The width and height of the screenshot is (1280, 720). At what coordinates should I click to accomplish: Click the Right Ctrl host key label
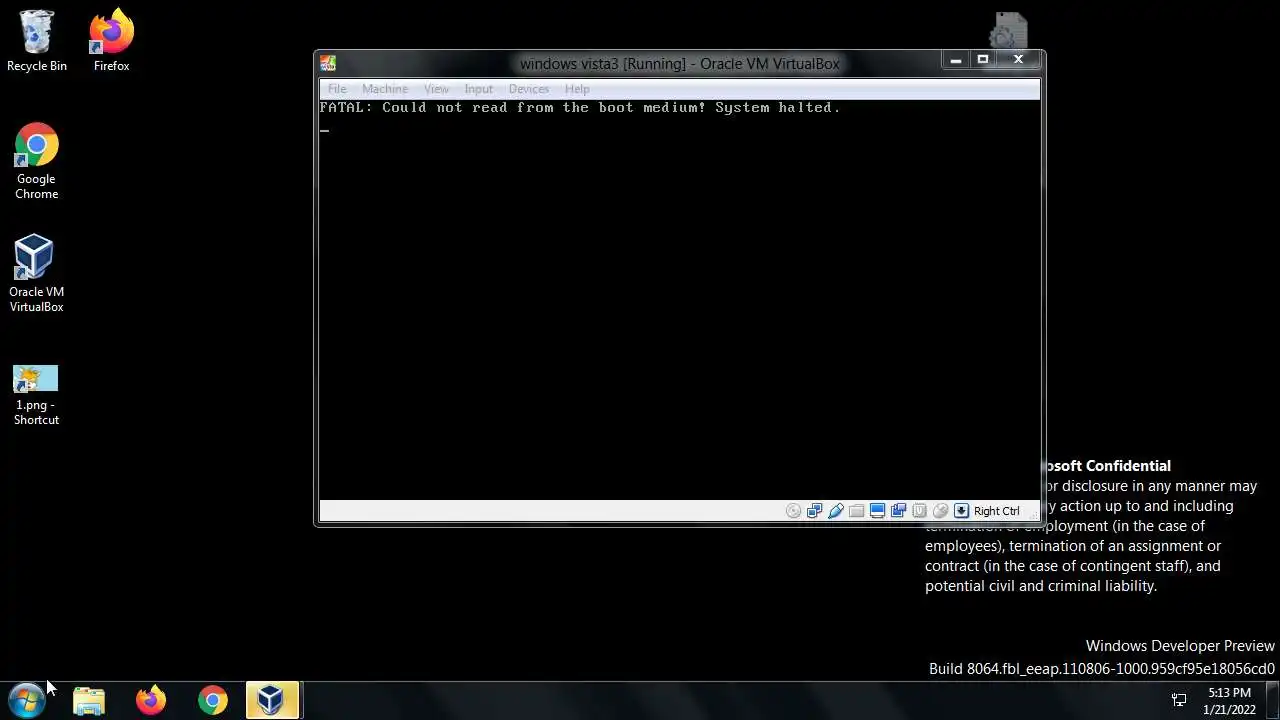point(997,511)
